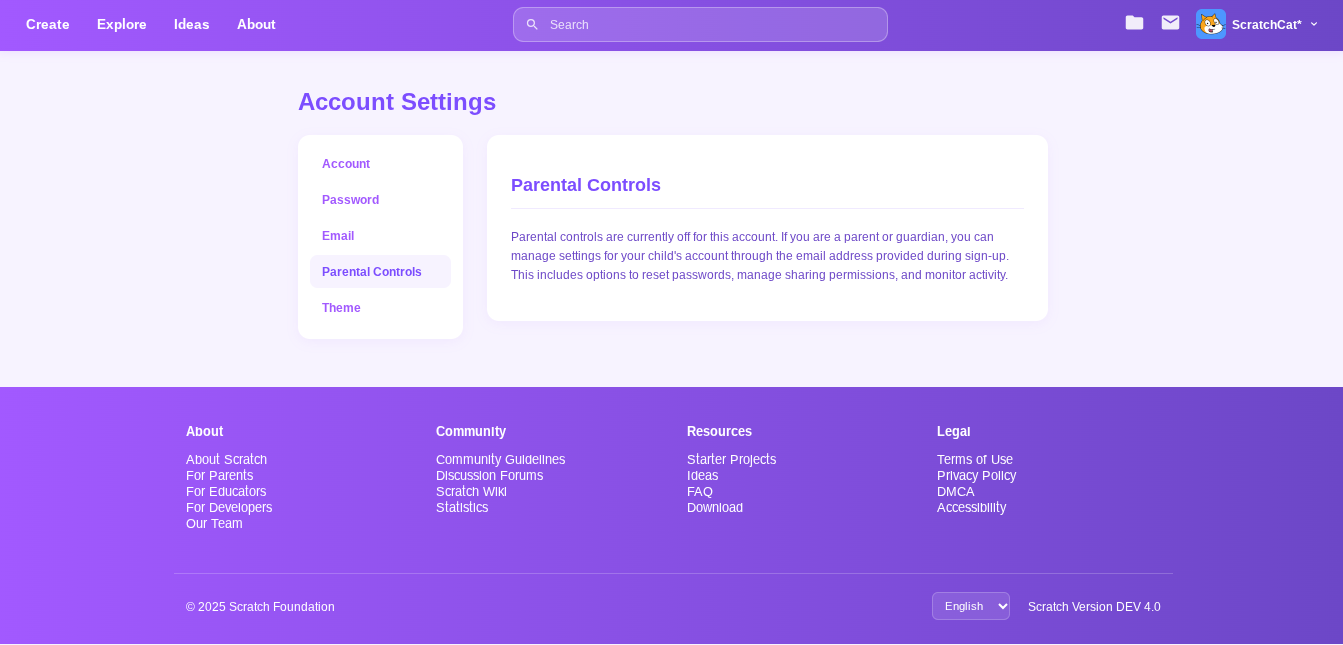
Task: Open the Community Guidelines link
Action: click(500, 460)
